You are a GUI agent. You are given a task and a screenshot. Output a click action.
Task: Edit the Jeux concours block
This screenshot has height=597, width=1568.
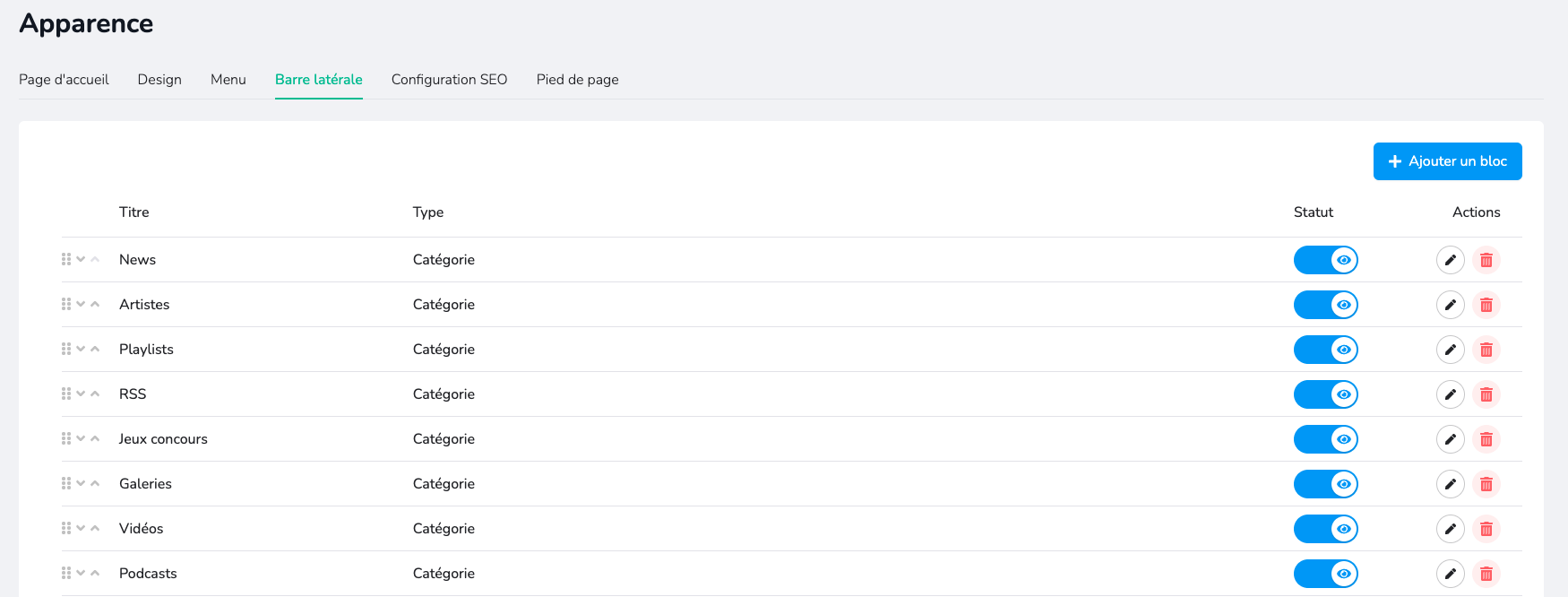(x=1450, y=439)
